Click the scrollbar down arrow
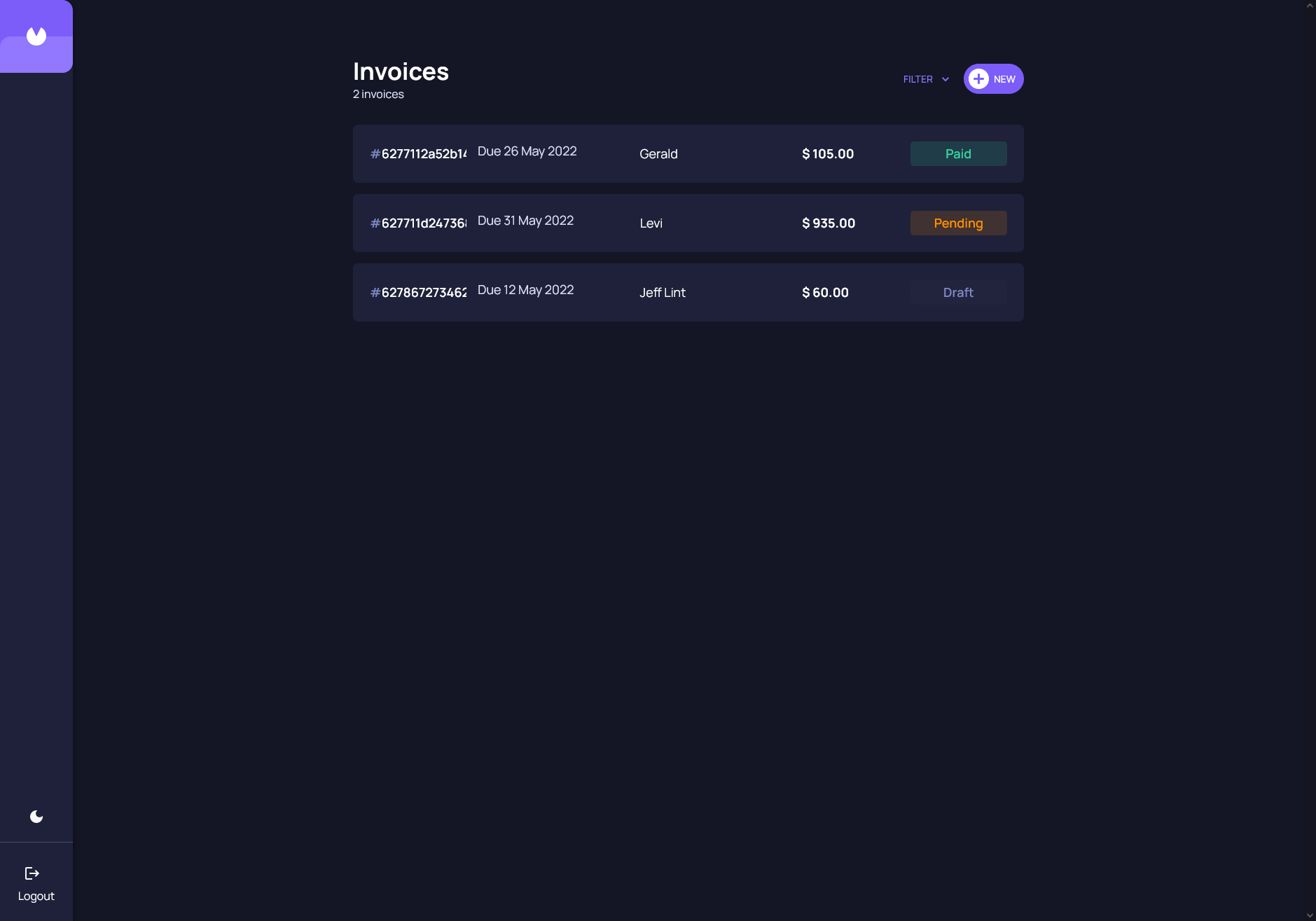This screenshot has width=1316, height=921. (x=1310, y=915)
